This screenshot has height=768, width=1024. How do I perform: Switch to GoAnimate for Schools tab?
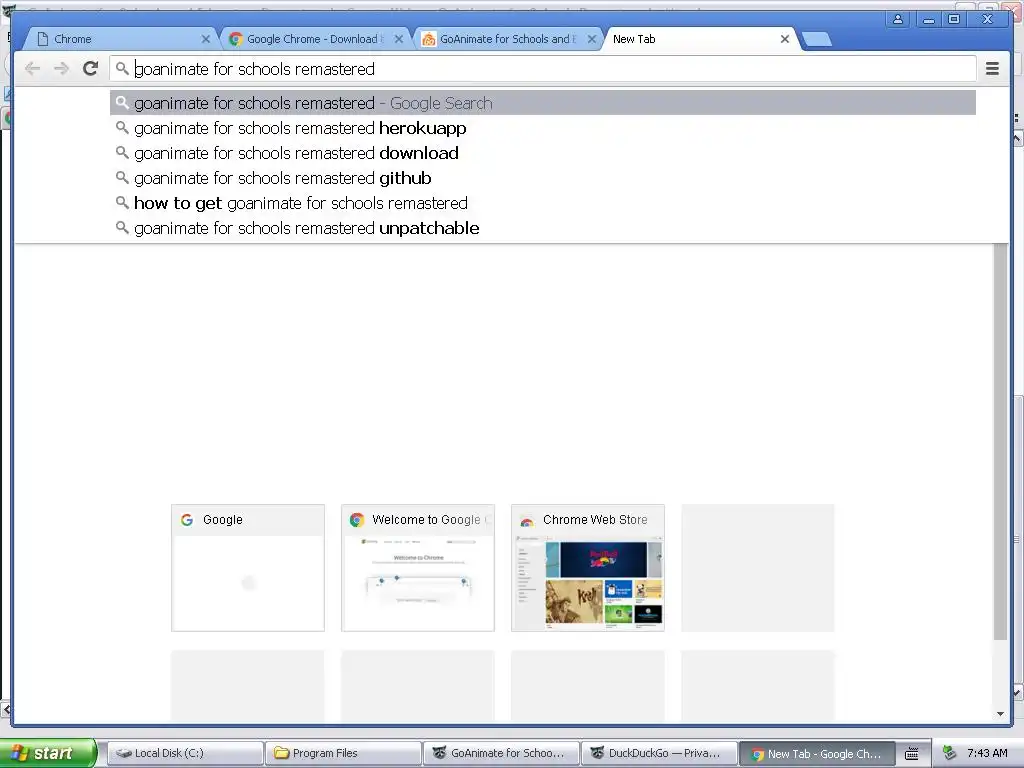[507, 39]
